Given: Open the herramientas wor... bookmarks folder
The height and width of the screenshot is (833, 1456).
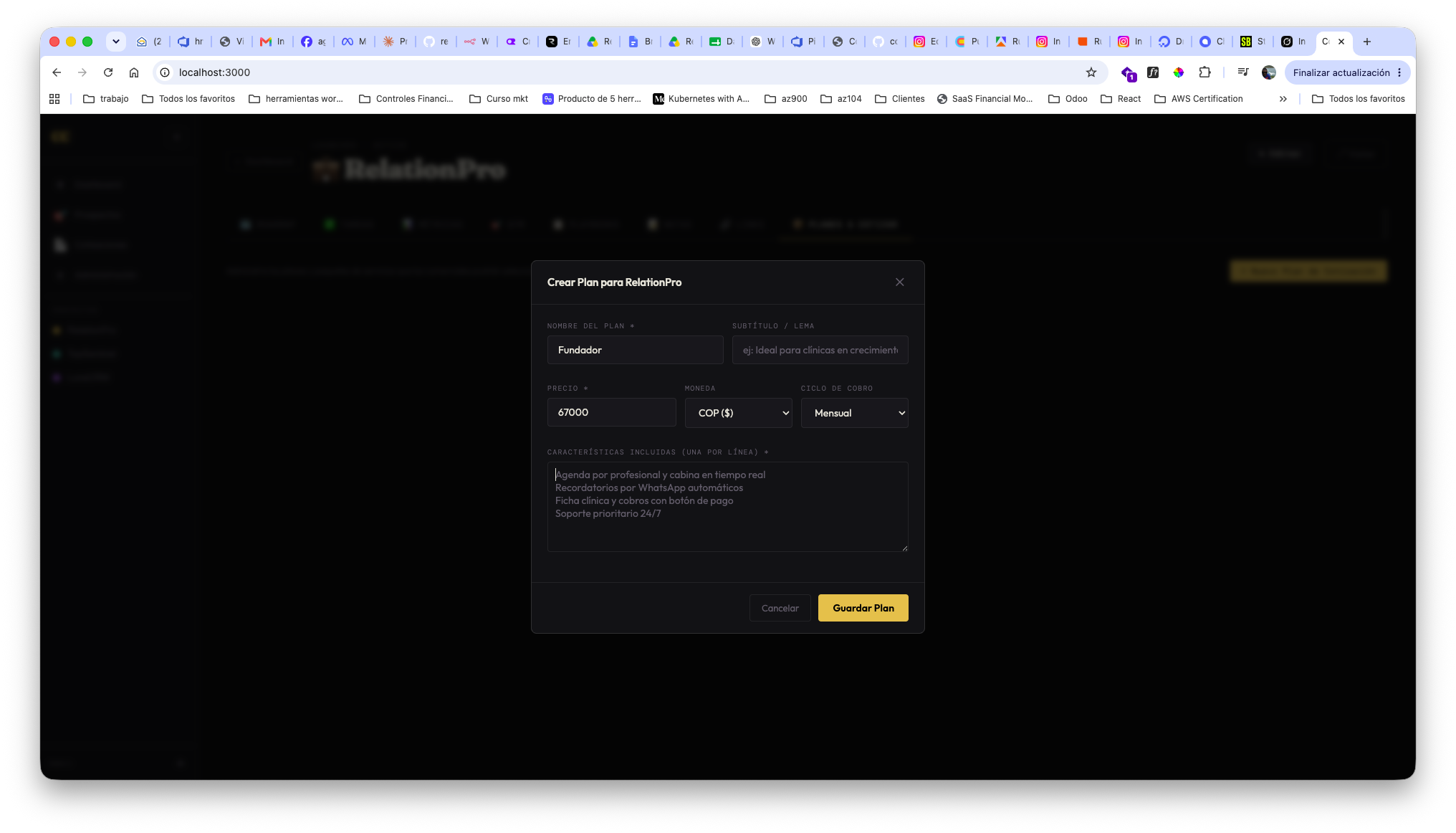Looking at the screenshot, I should (x=296, y=99).
